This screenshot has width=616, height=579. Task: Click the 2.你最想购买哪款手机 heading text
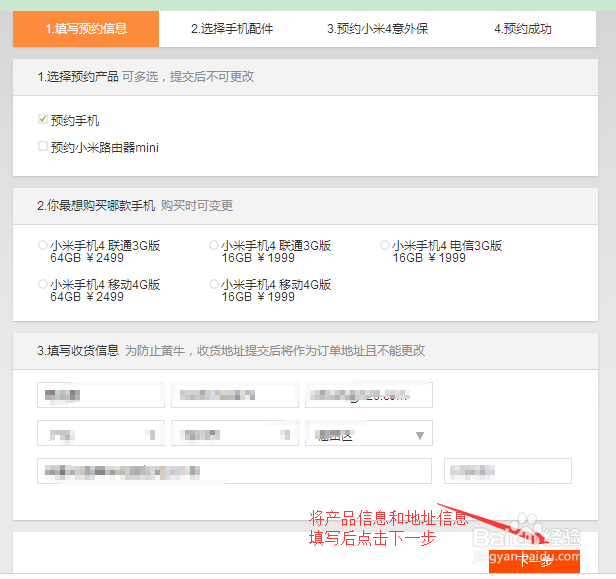click(96, 205)
